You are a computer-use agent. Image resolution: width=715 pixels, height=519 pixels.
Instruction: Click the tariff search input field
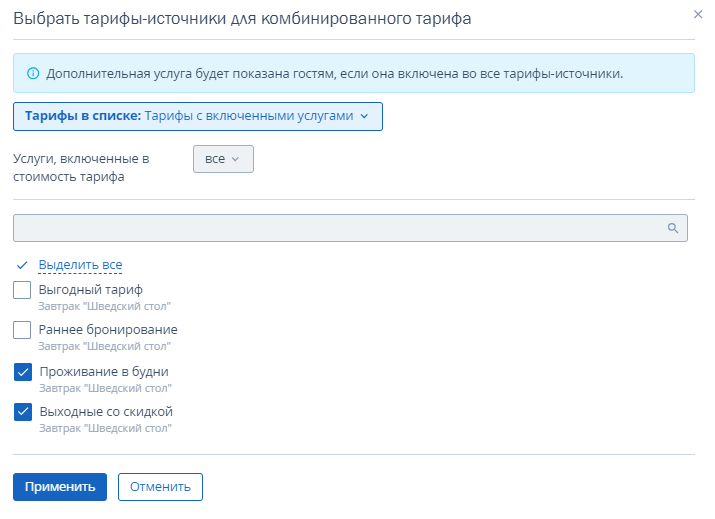coord(350,228)
